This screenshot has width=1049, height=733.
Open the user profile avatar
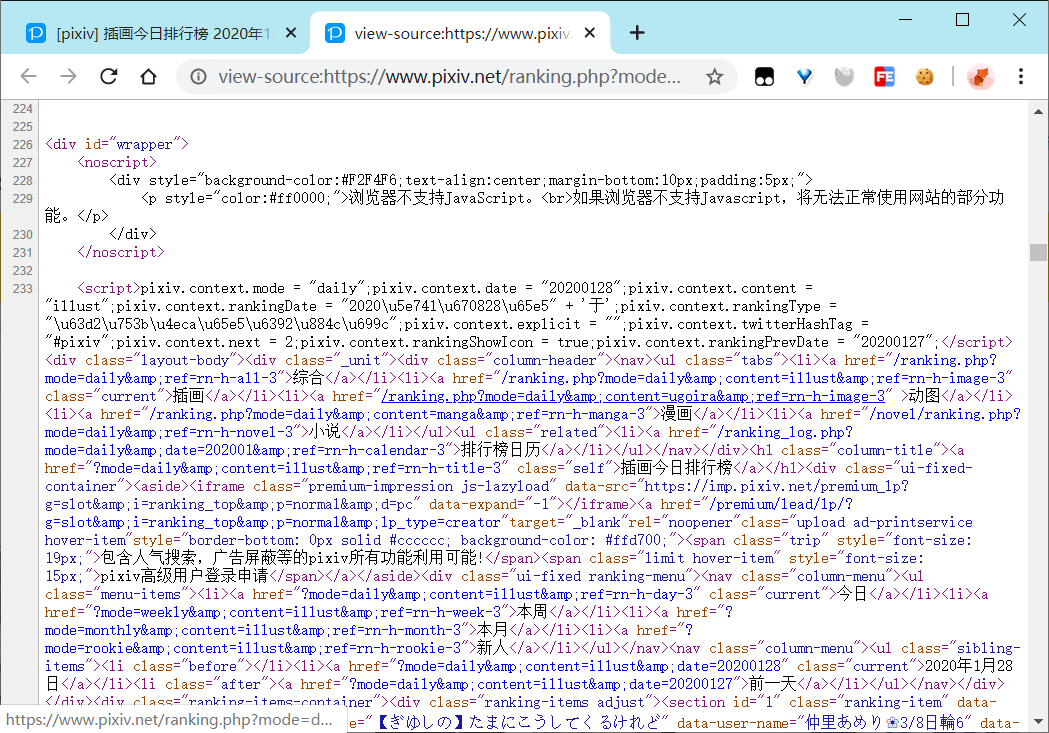pos(980,77)
